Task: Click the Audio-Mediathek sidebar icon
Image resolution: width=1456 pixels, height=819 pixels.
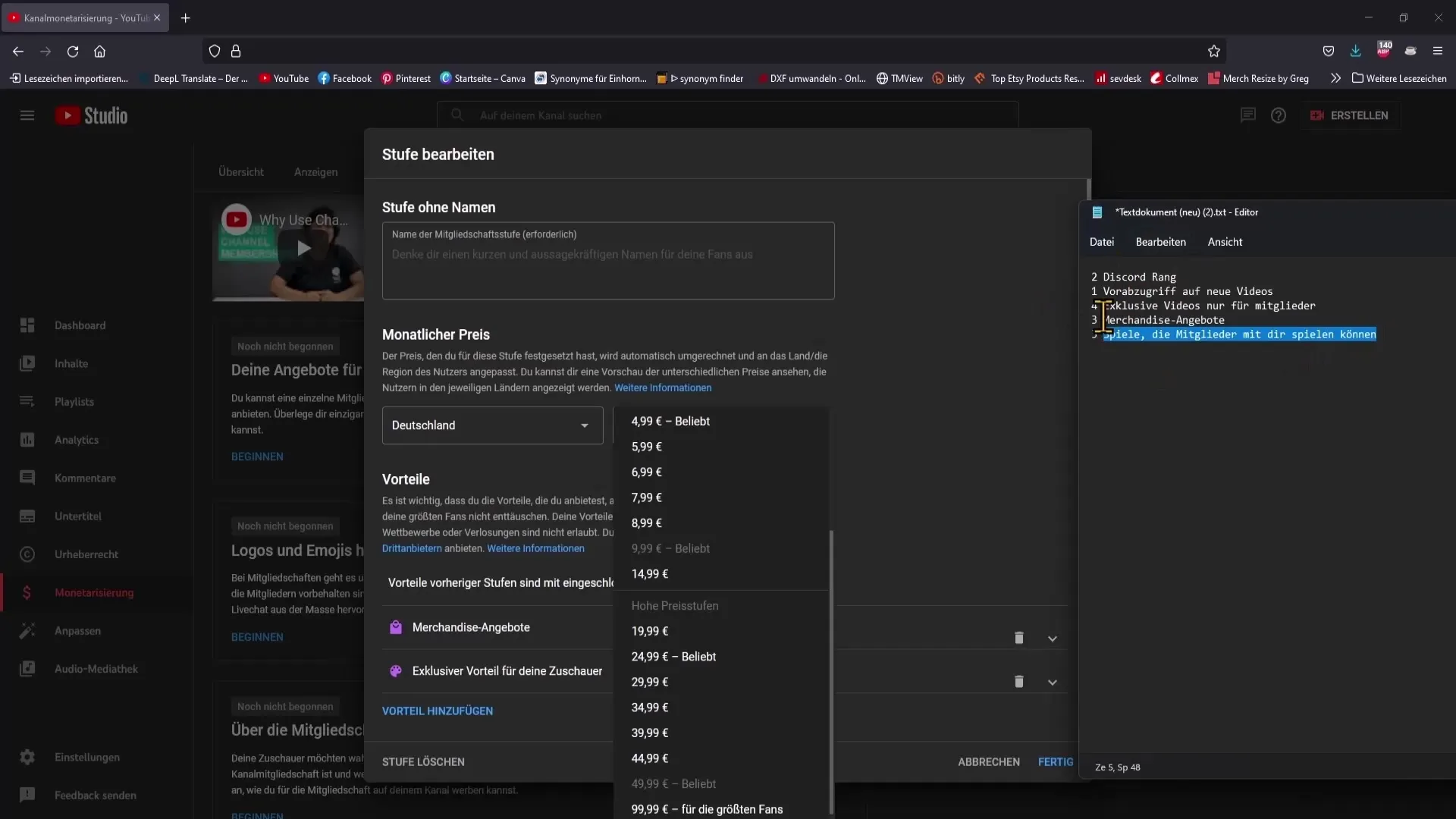Action: 27,669
